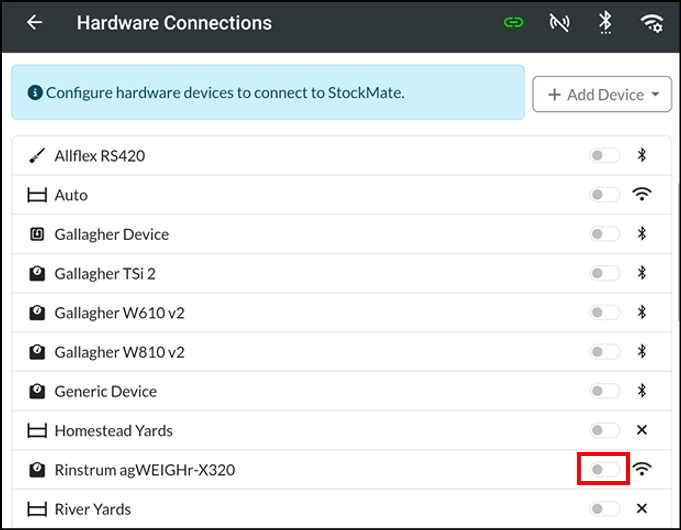Open Wi-Fi settings icon in header
Image resolution: width=681 pixels, height=530 pixels.
tap(652, 23)
